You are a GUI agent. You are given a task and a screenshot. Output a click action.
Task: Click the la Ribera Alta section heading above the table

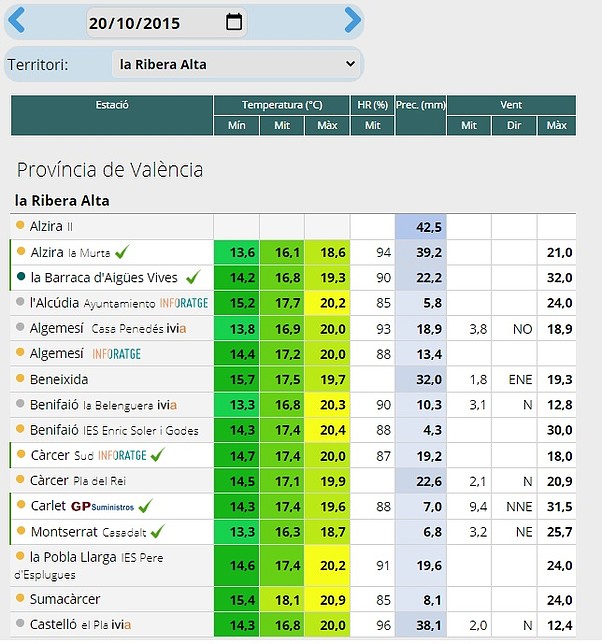pos(62,201)
